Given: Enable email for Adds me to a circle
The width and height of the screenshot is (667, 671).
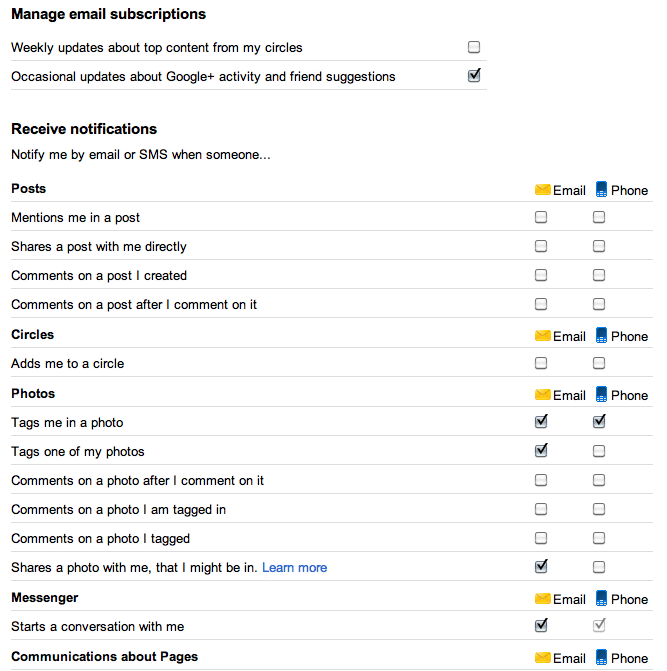Looking at the screenshot, I should click(541, 363).
